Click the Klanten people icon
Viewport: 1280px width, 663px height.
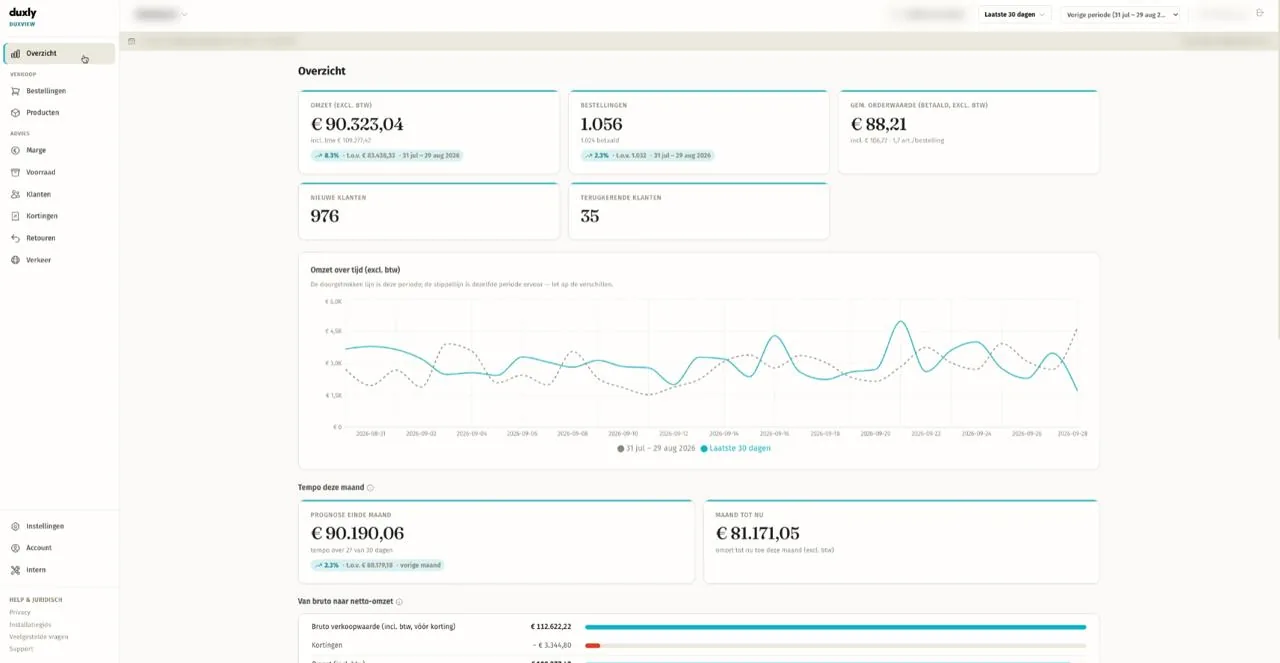click(15, 195)
